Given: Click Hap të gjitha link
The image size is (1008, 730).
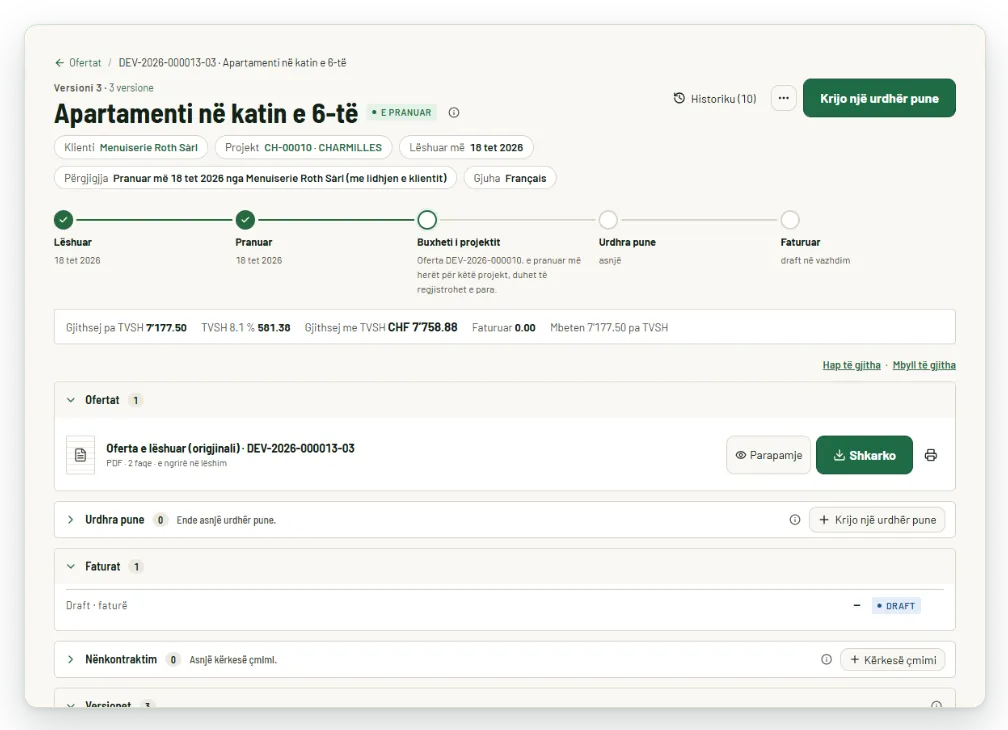Looking at the screenshot, I should click(x=851, y=365).
